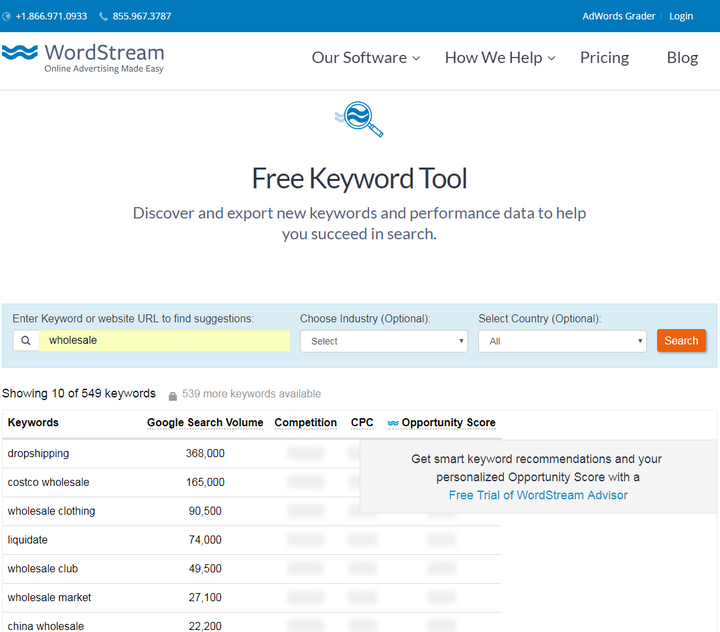Click Google Search Volume column header
The image size is (720, 632).
pos(205,423)
